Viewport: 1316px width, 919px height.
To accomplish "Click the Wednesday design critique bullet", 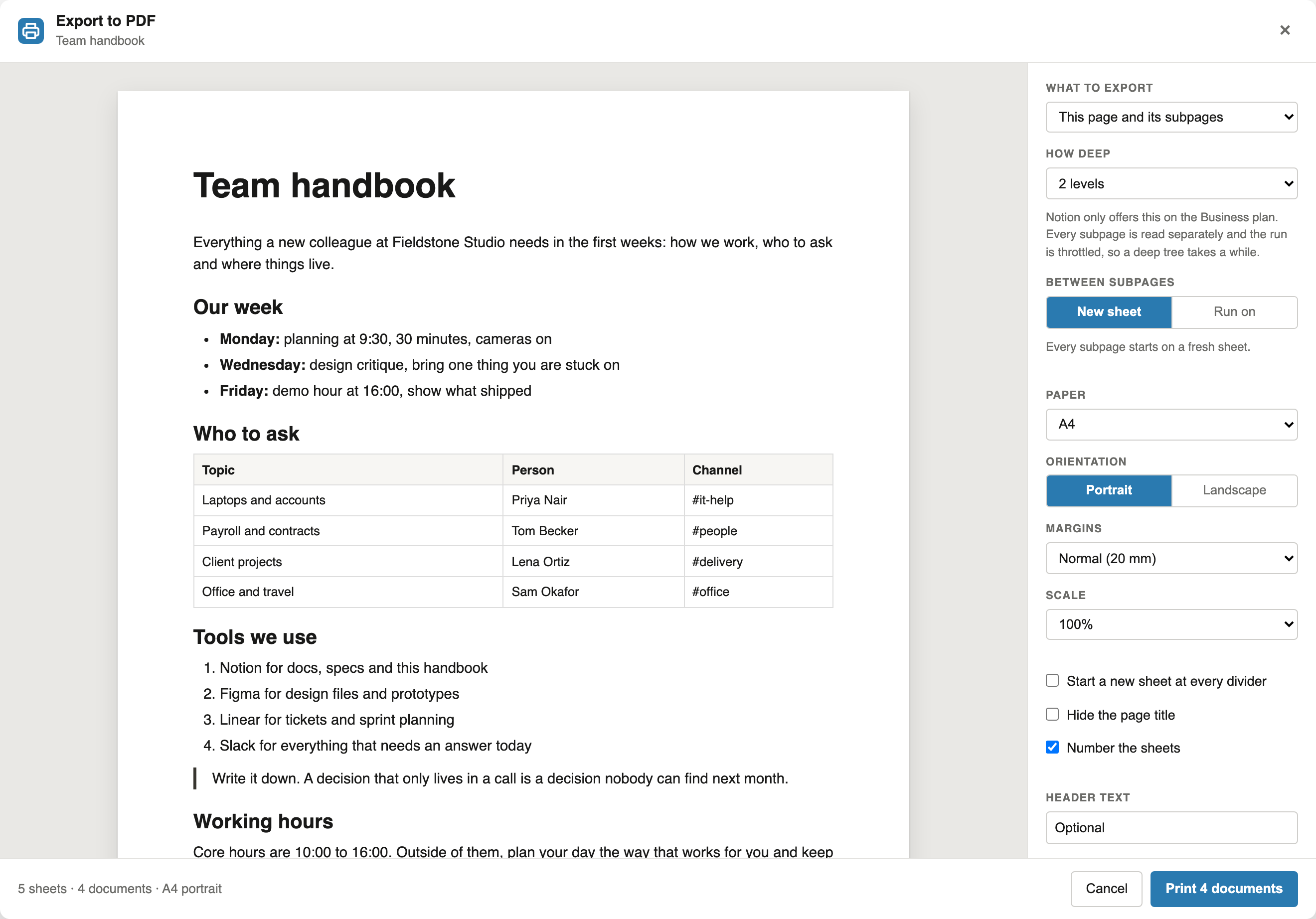I will (x=420, y=365).
